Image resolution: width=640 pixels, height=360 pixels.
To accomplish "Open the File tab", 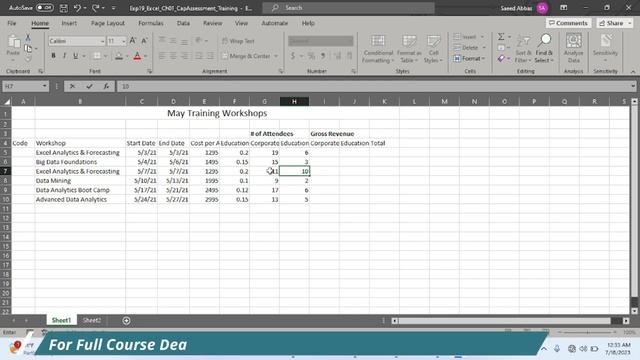I will click(x=12, y=23).
